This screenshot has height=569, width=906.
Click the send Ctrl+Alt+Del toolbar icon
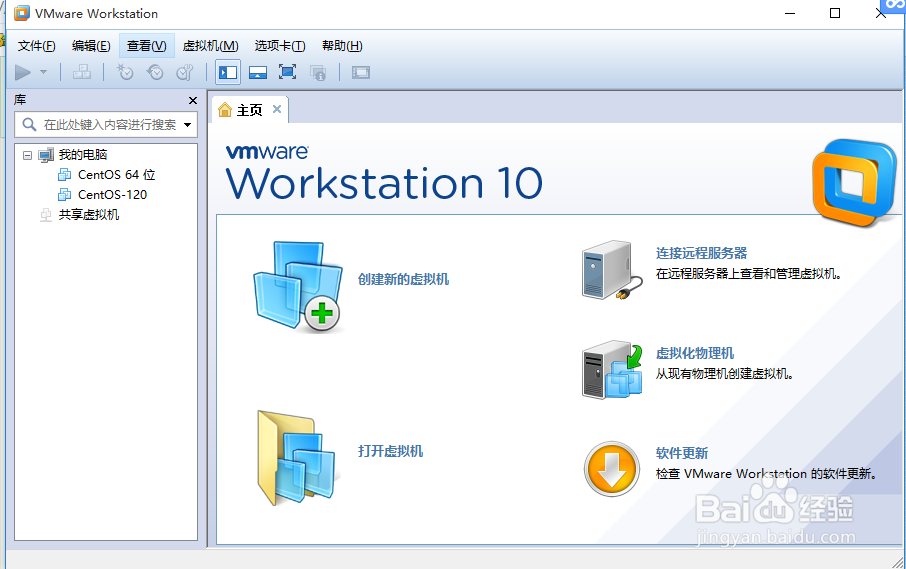tap(82, 72)
